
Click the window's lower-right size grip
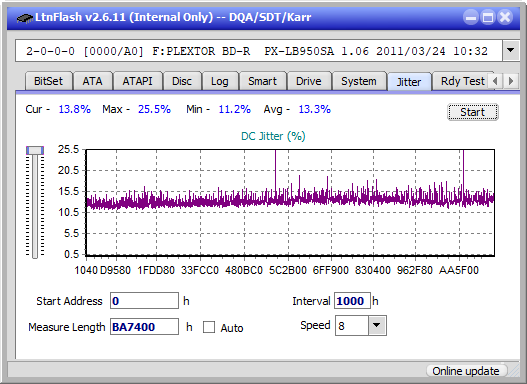coord(513,371)
